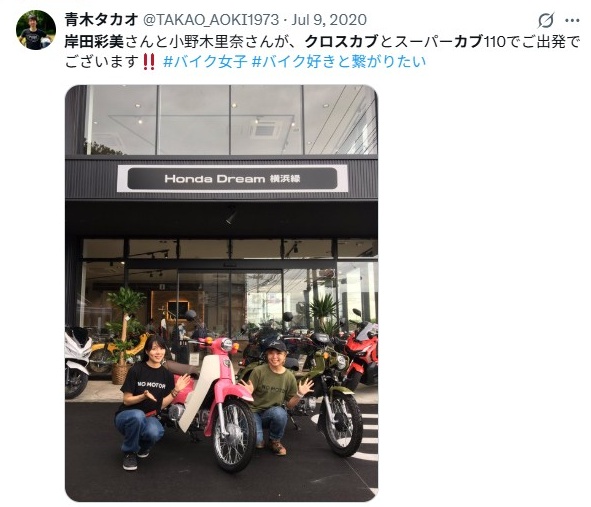The width and height of the screenshot is (591, 507).
Task: Open display name 青木タカオ
Action: click(101, 20)
